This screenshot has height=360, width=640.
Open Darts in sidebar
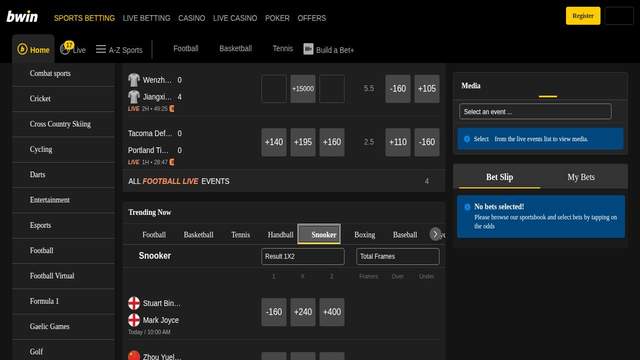click(64, 175)
